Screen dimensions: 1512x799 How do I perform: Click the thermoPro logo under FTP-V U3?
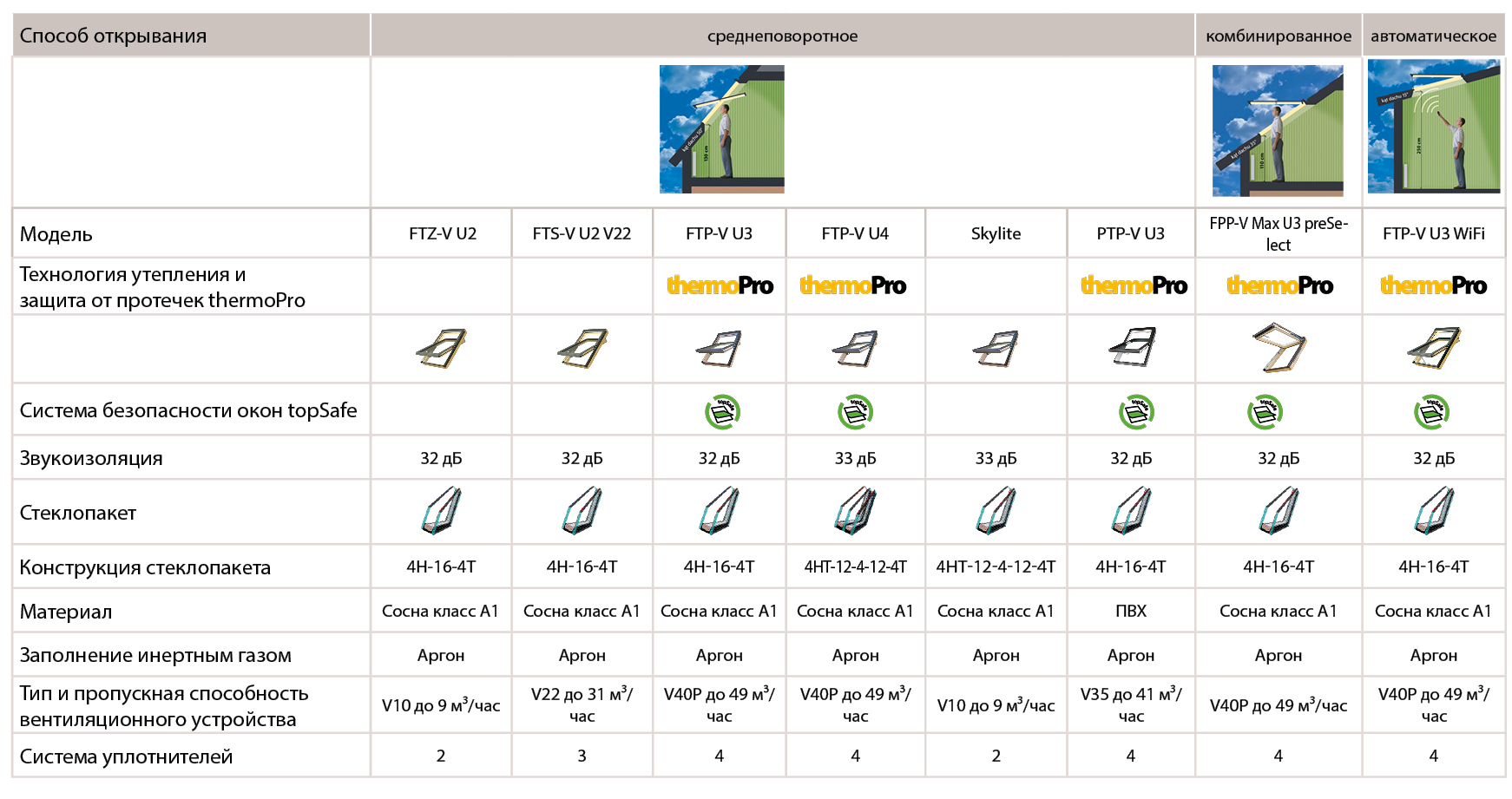[720, 285]
